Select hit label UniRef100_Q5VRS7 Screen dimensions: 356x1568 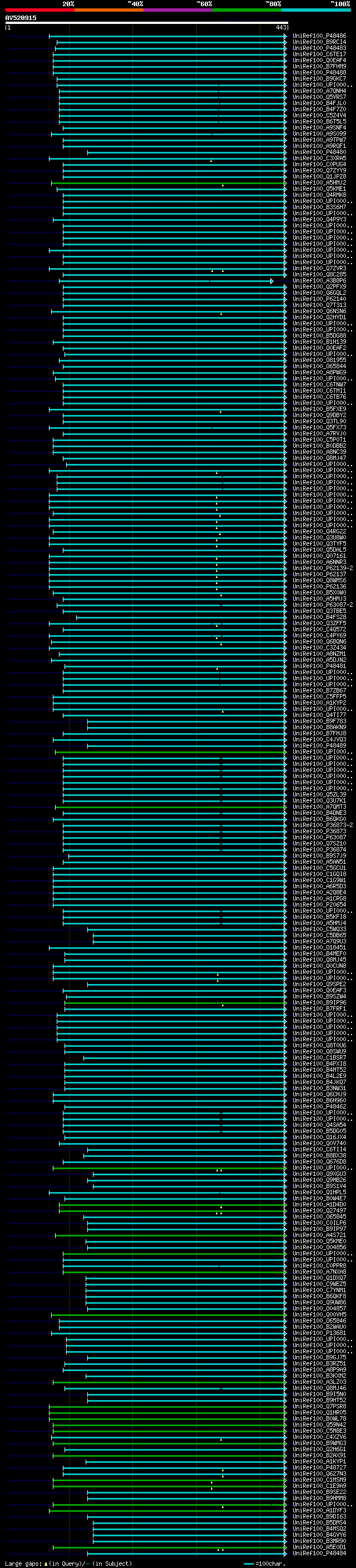(319, 97)
